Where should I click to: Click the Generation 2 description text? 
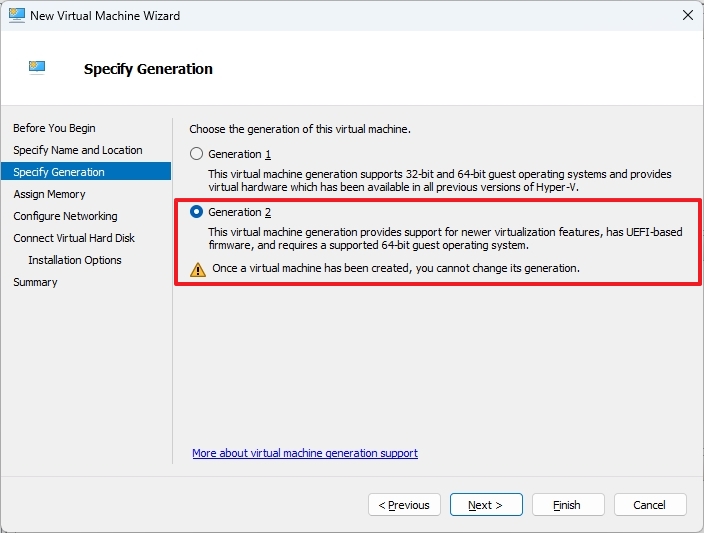coord(445,239)
